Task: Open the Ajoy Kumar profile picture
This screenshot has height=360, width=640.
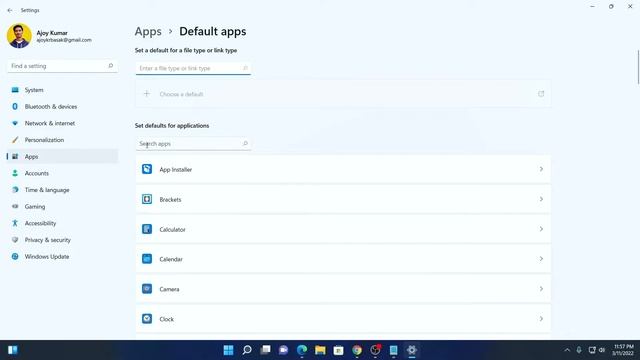Action: tap(19, 36)
